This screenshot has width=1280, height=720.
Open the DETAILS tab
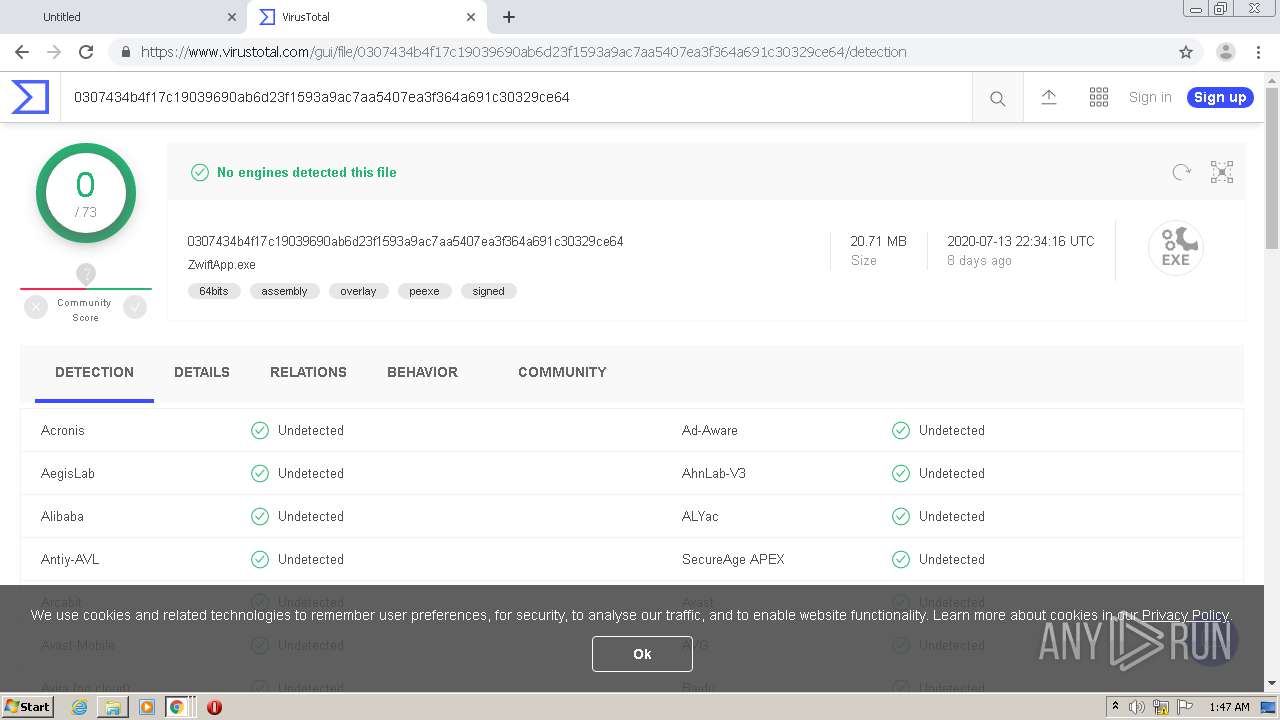202,372
